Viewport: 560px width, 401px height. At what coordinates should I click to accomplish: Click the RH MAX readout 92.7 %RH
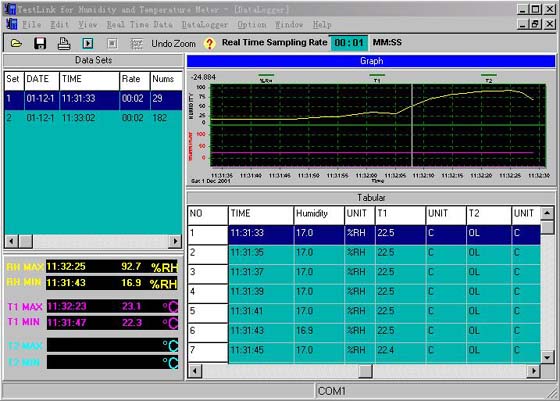tap(112, 267)
